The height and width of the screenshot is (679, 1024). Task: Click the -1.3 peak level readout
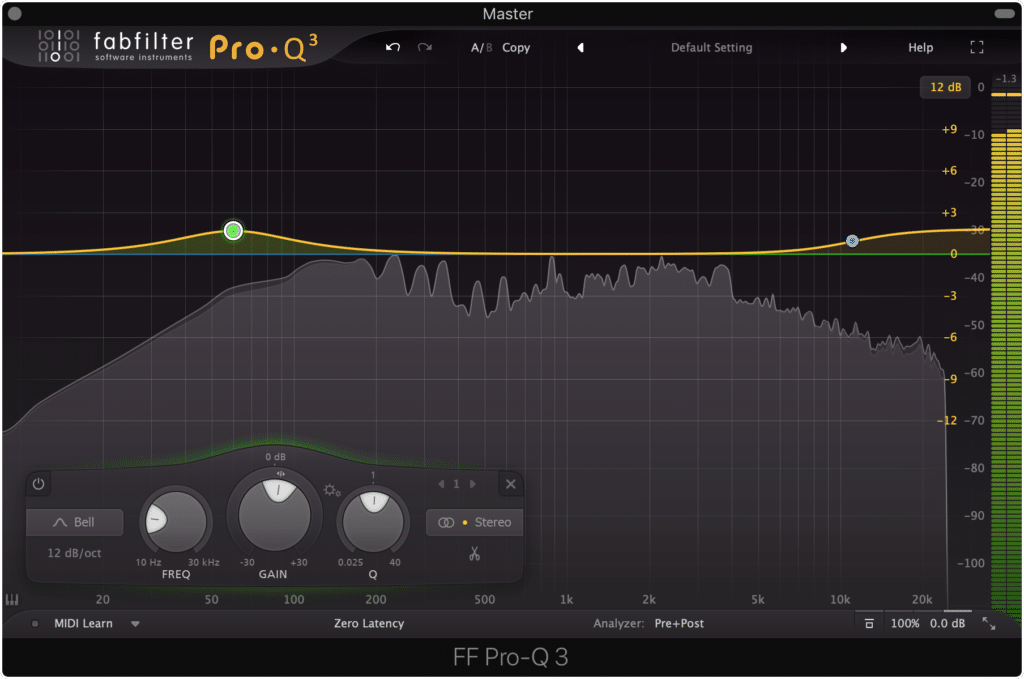[1006, 79]
